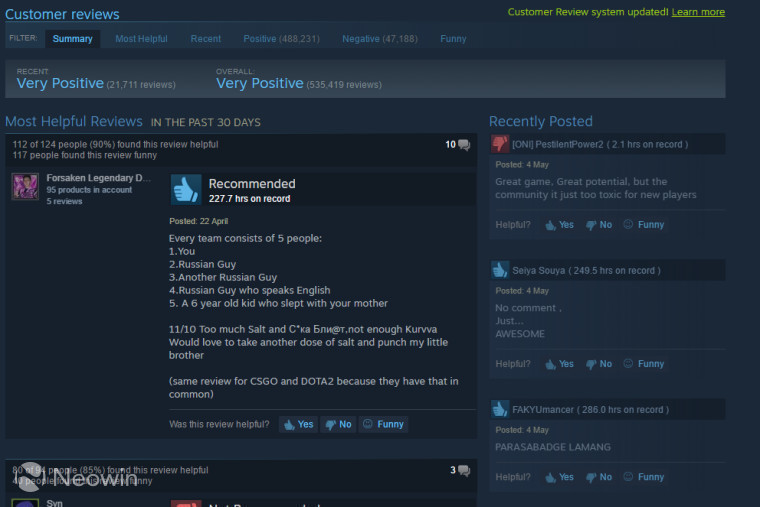Select the Summary filter tab
The image size is (760, 507).
tap(73, 39)
